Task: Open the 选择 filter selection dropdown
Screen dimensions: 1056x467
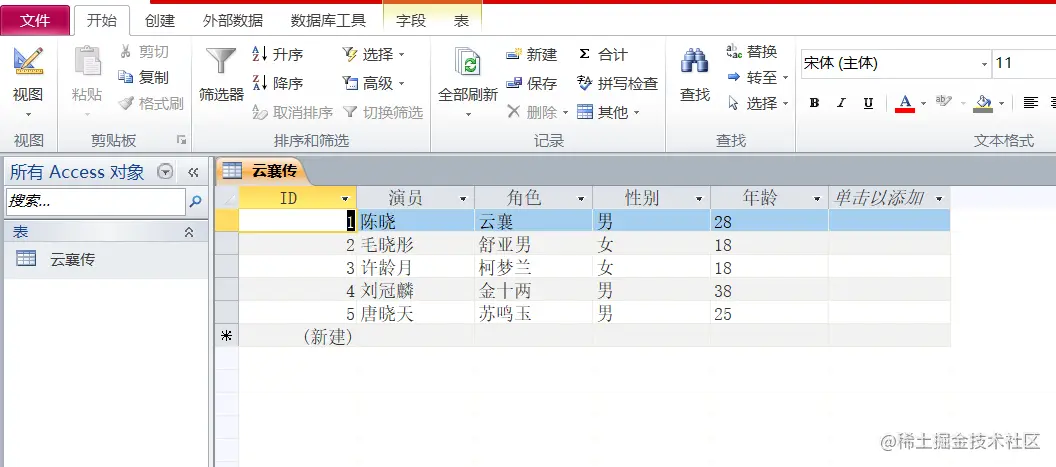Action: tap(374, 55)
